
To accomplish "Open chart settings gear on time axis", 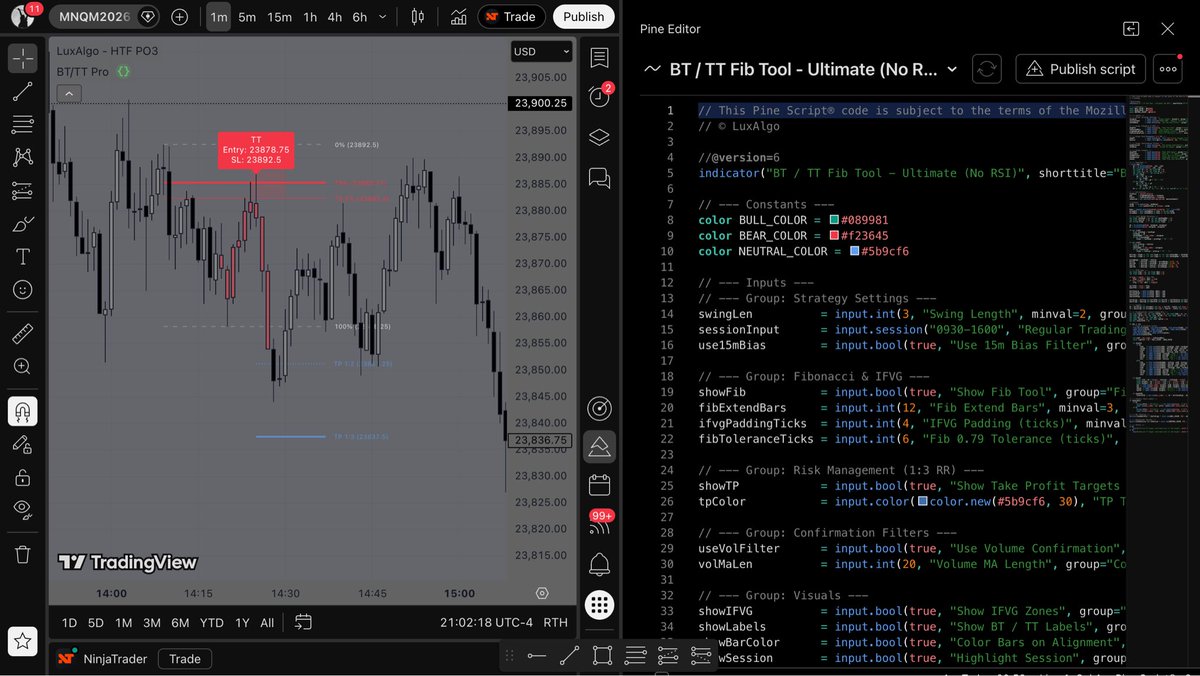I will pos(542,593).
